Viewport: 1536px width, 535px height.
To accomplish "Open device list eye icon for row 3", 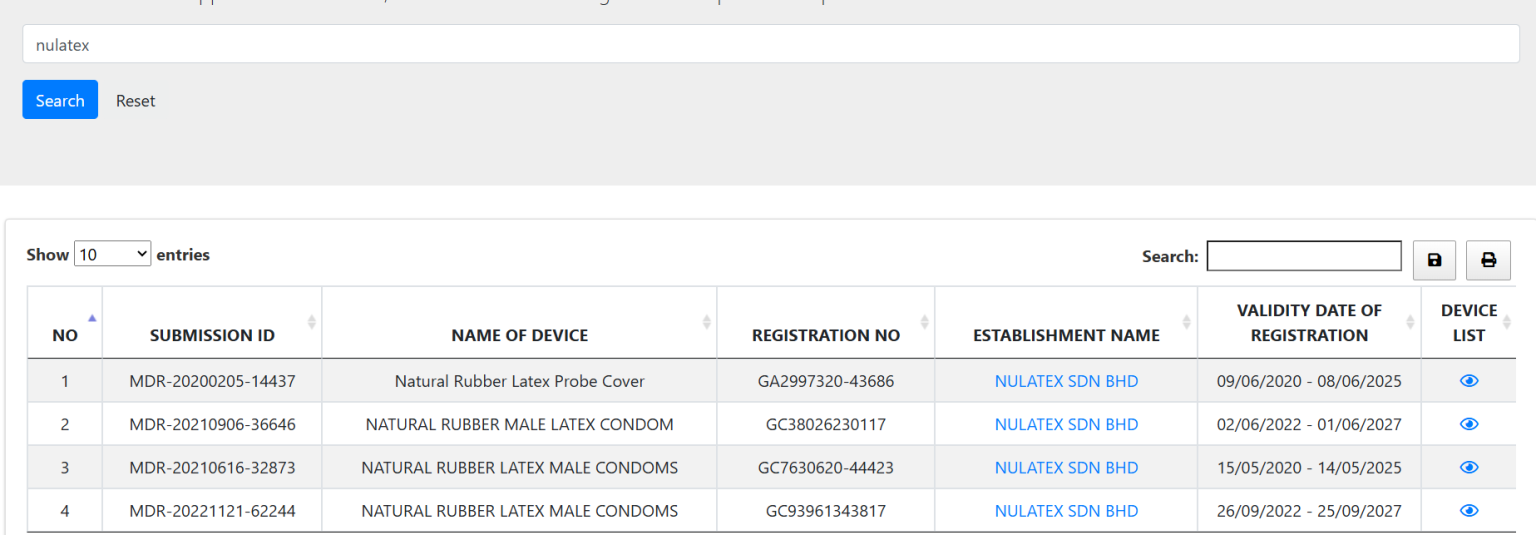I will click(x=1468, y=467).
